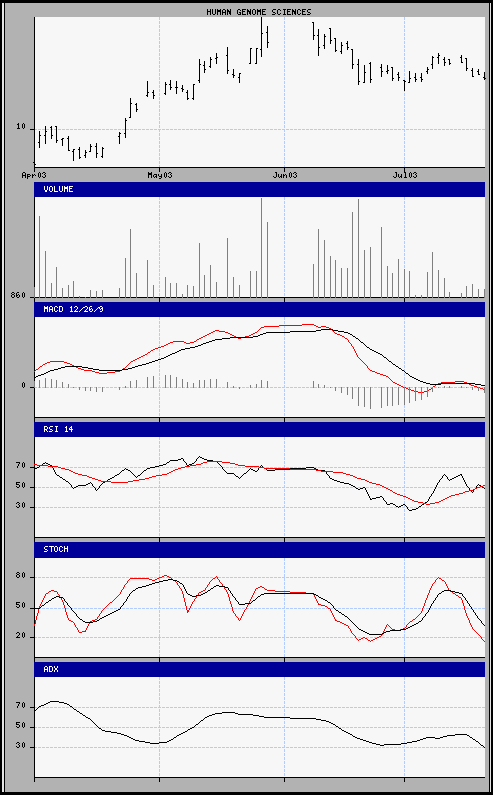Select the VOLUME panel header
The width and height of the screenshot is (493, 795).
point(260,190)
